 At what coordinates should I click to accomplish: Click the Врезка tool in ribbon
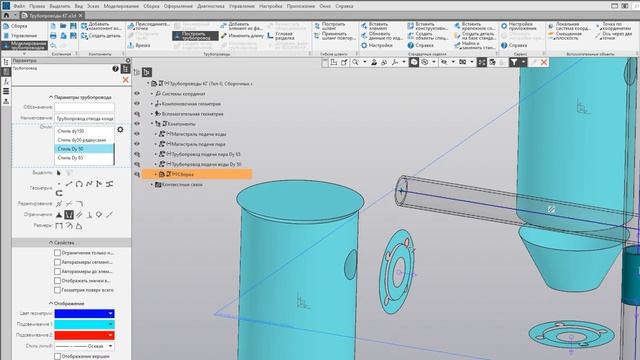point(138,45)
